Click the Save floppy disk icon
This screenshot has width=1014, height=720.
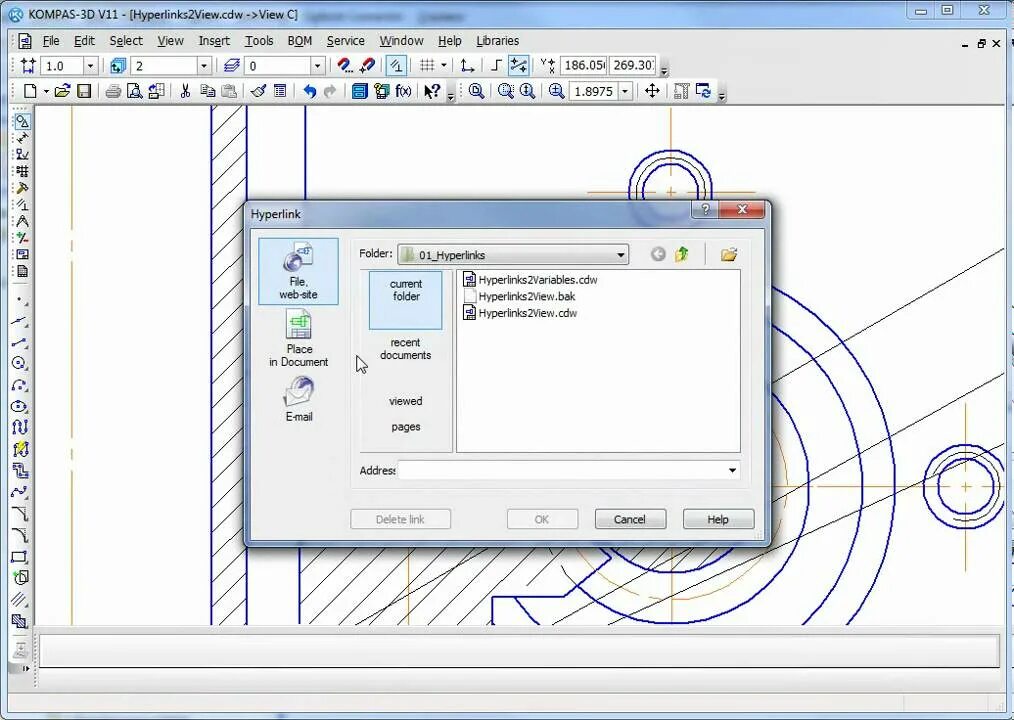84,91
